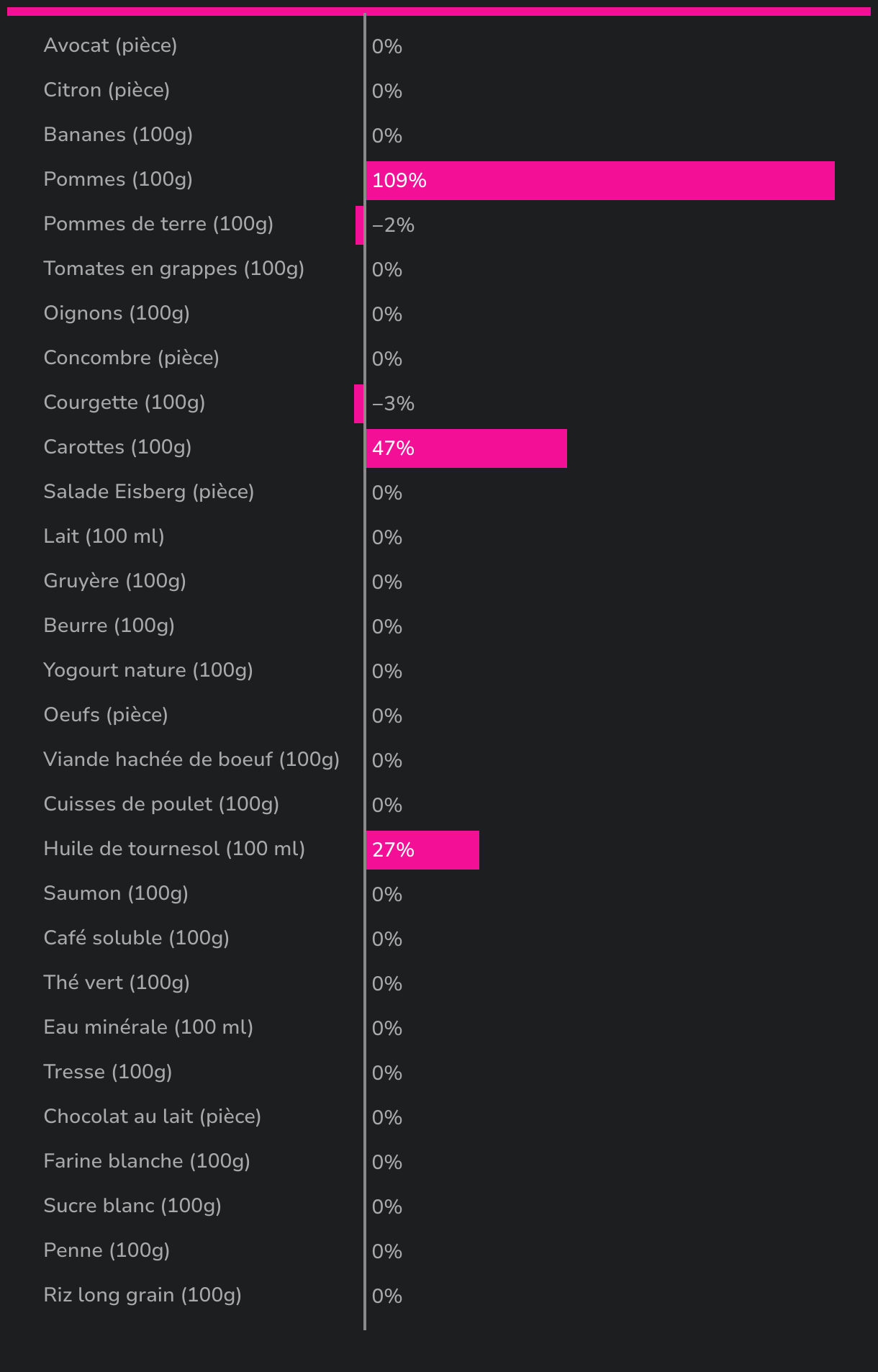Select the Avocat (pièce) row label

coord(110,45)
